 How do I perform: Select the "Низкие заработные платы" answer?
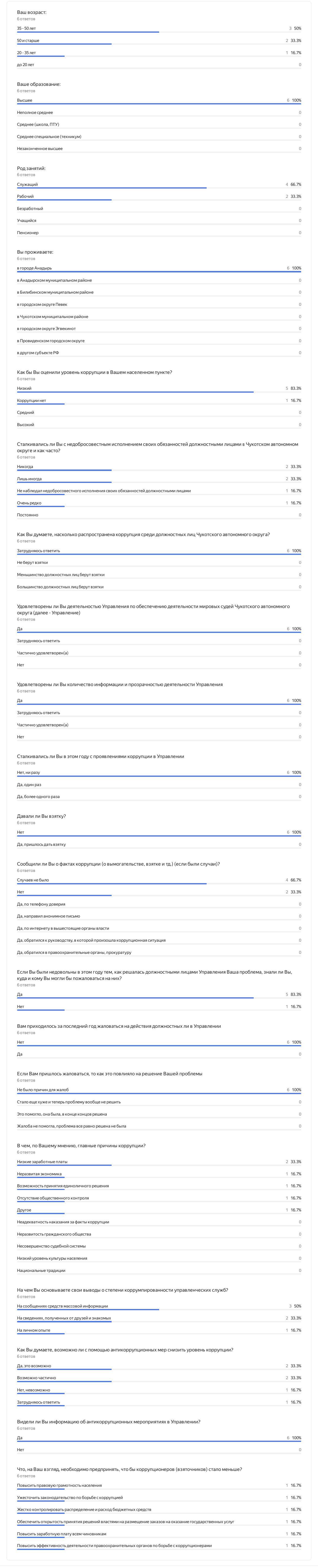[x=43, y=1162]
